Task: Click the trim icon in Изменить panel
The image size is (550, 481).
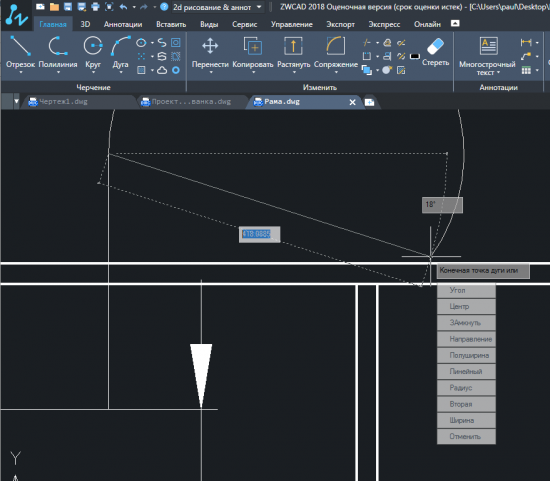Action: [367, 43]
